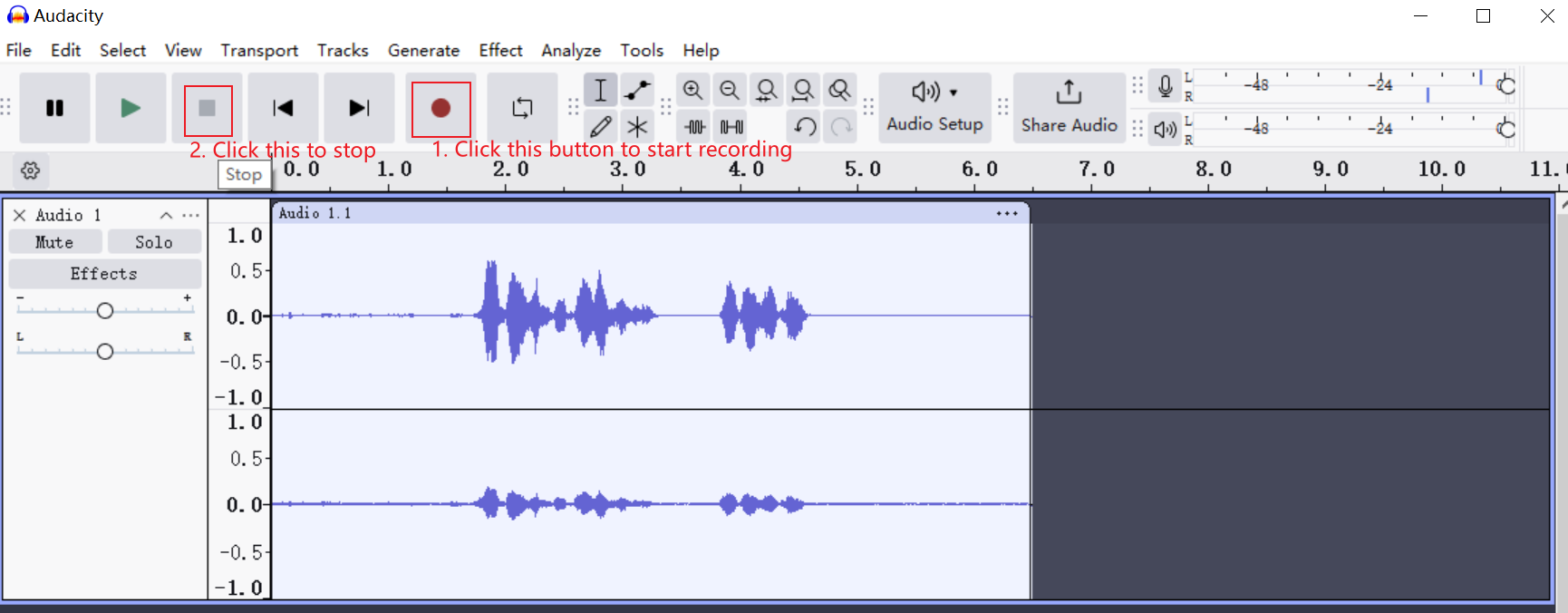1568x613 pixels.
Task: Click the speaker playback meter icon
Action: click(1166, 129)
